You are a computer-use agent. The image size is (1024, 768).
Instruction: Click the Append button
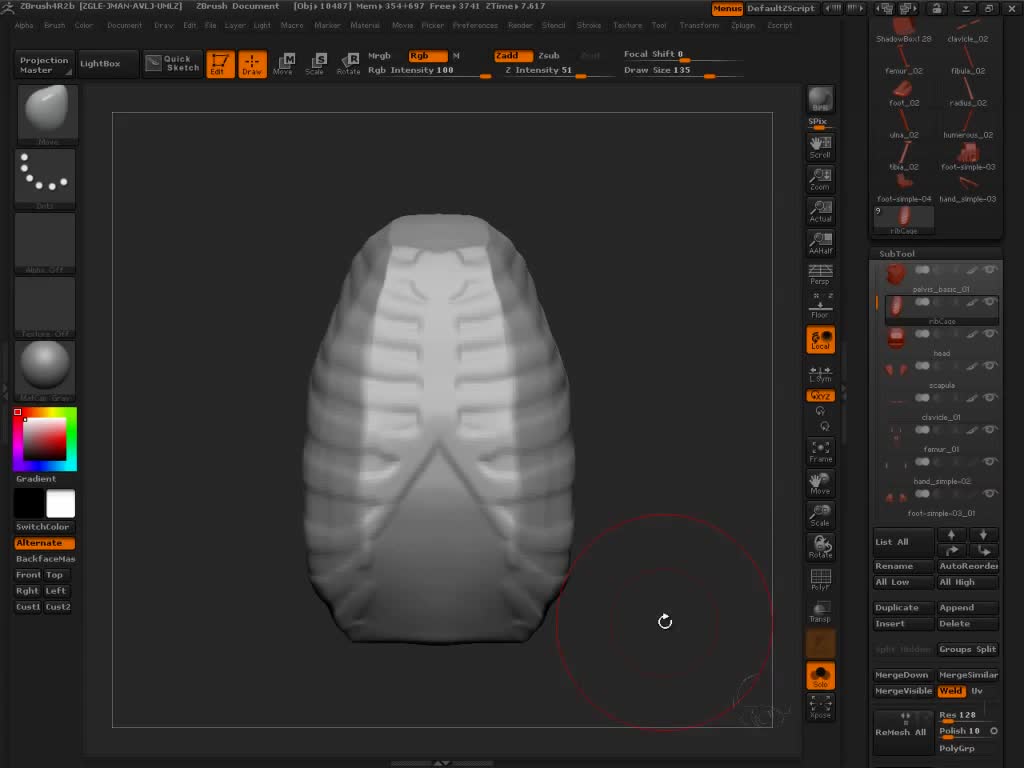[x=967, y=607]
